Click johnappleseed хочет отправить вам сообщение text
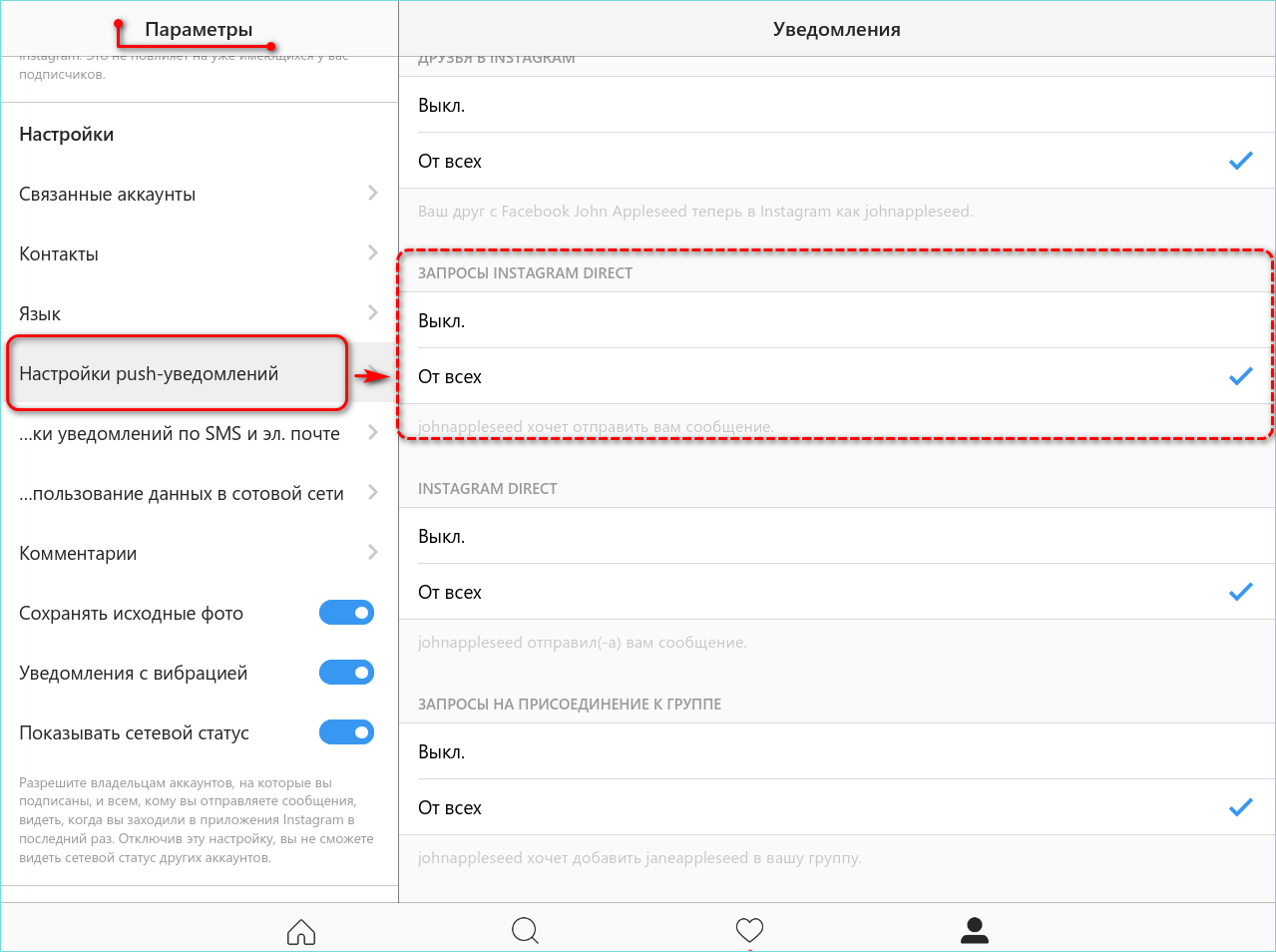Image resolution: width=1276 pixels, height=952 pixels. pyautogui.click(x=596, y=427)
